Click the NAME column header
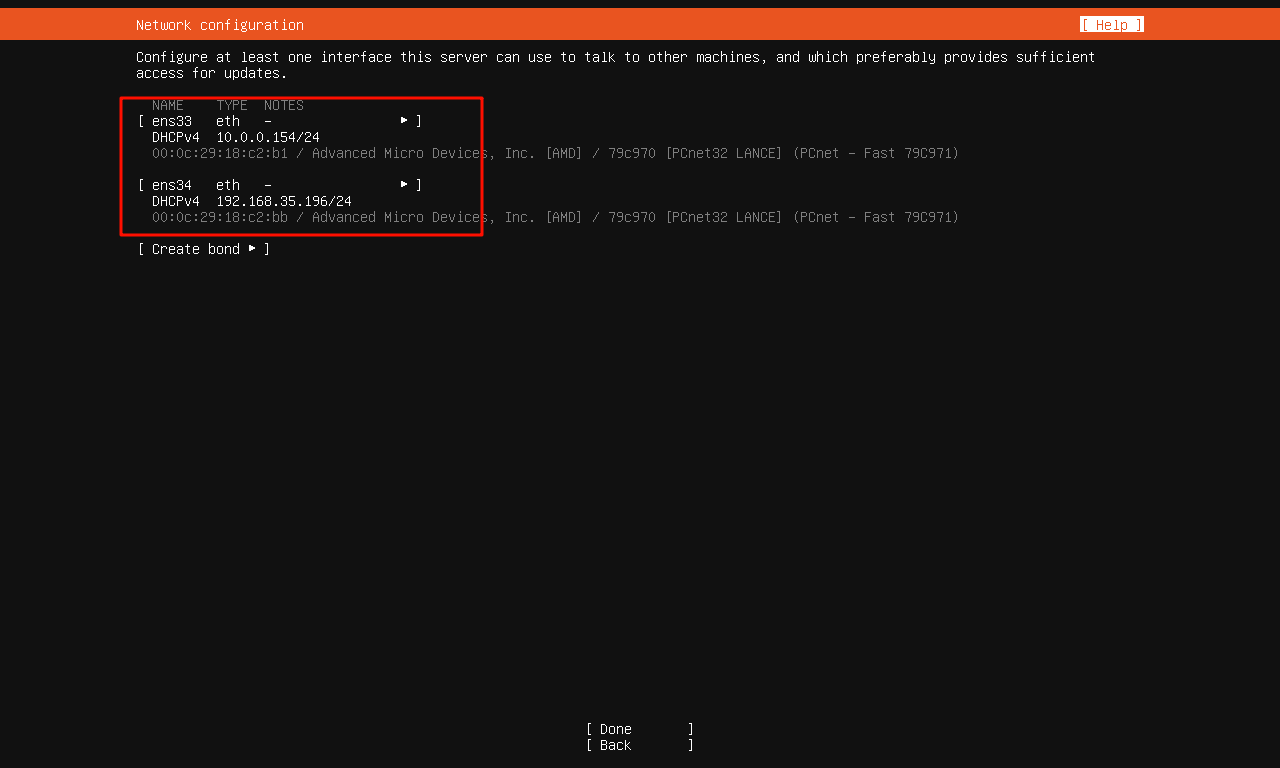1280x768 pixels. [167, 105]
